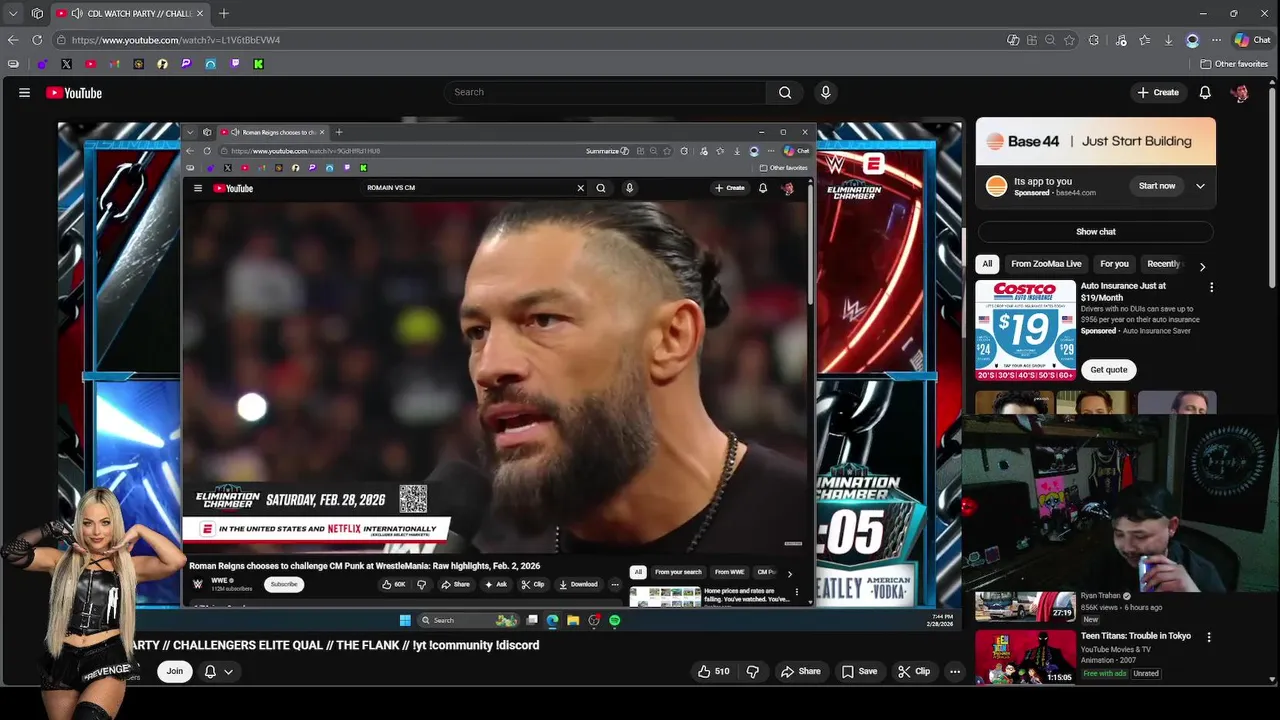Click the Teen Titans: Trouble in Tokyo title
Image resolution: width=1280 pixels, height=720 pixels.
point(1135,636)
